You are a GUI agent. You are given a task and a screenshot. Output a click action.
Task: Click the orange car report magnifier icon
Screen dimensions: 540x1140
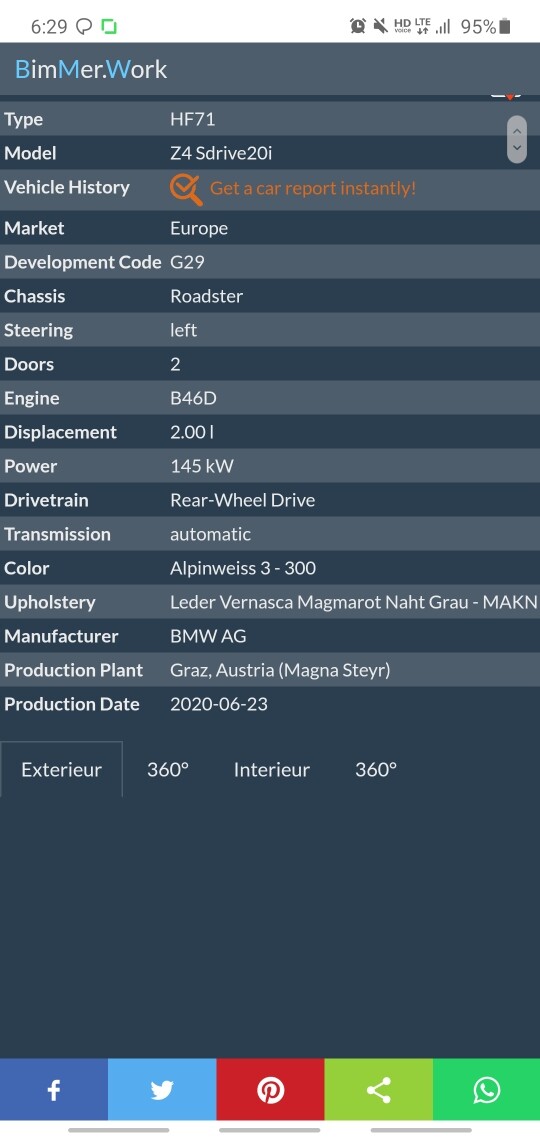[186, 189]
